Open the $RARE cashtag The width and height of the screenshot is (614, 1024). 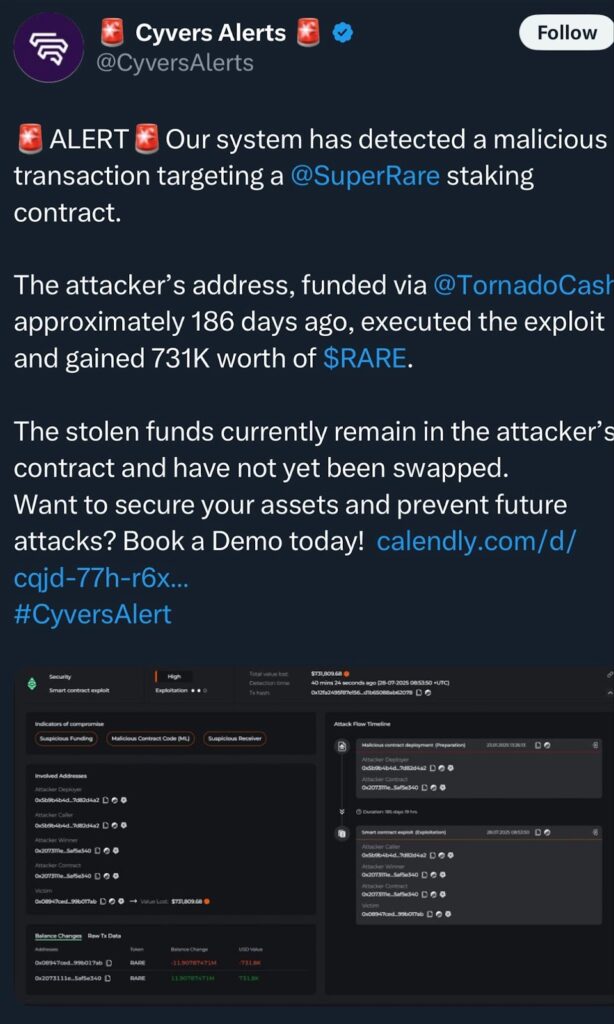(365, 359)
